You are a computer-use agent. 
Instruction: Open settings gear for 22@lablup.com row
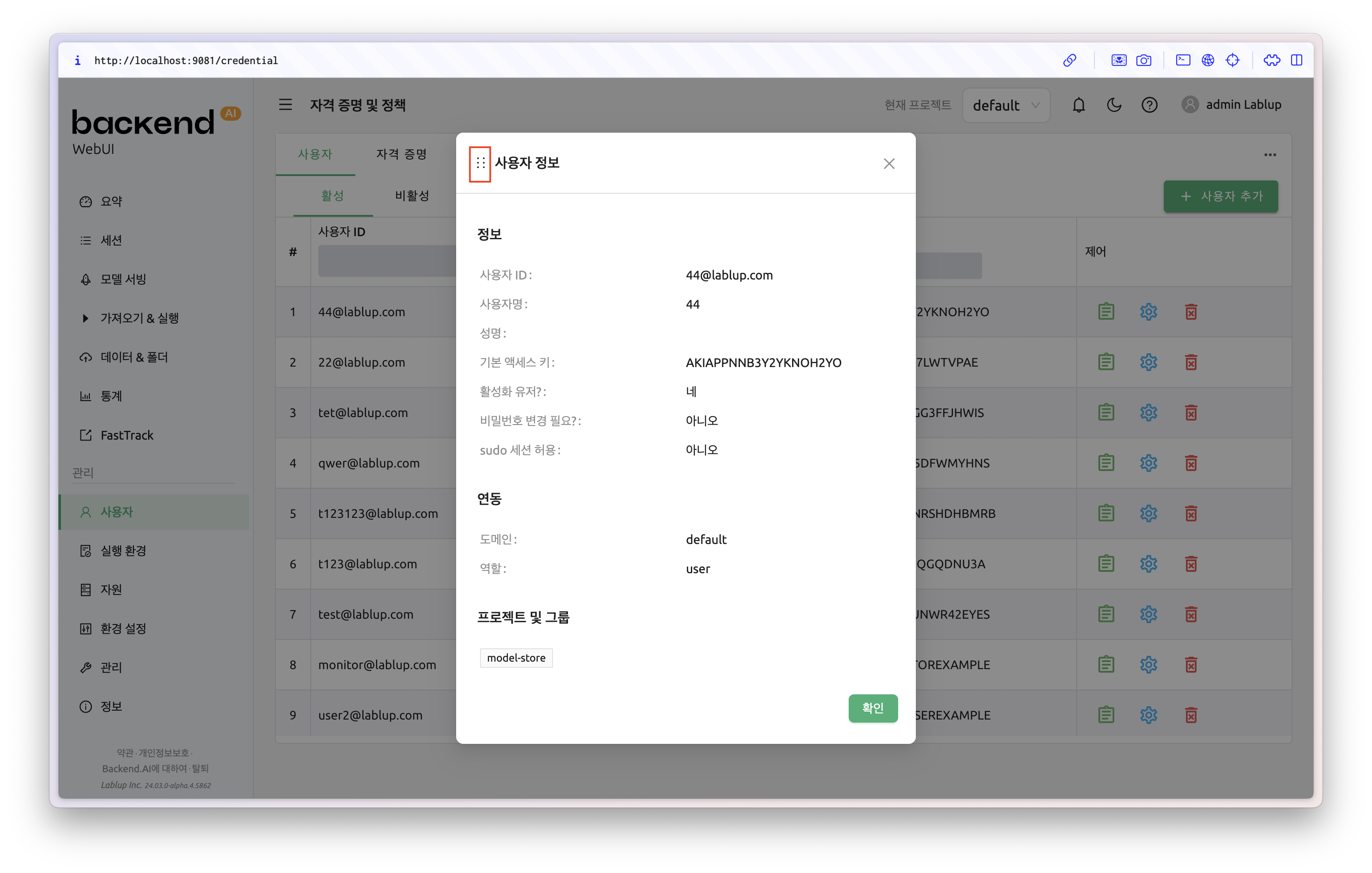click(x=1148, y=362)
